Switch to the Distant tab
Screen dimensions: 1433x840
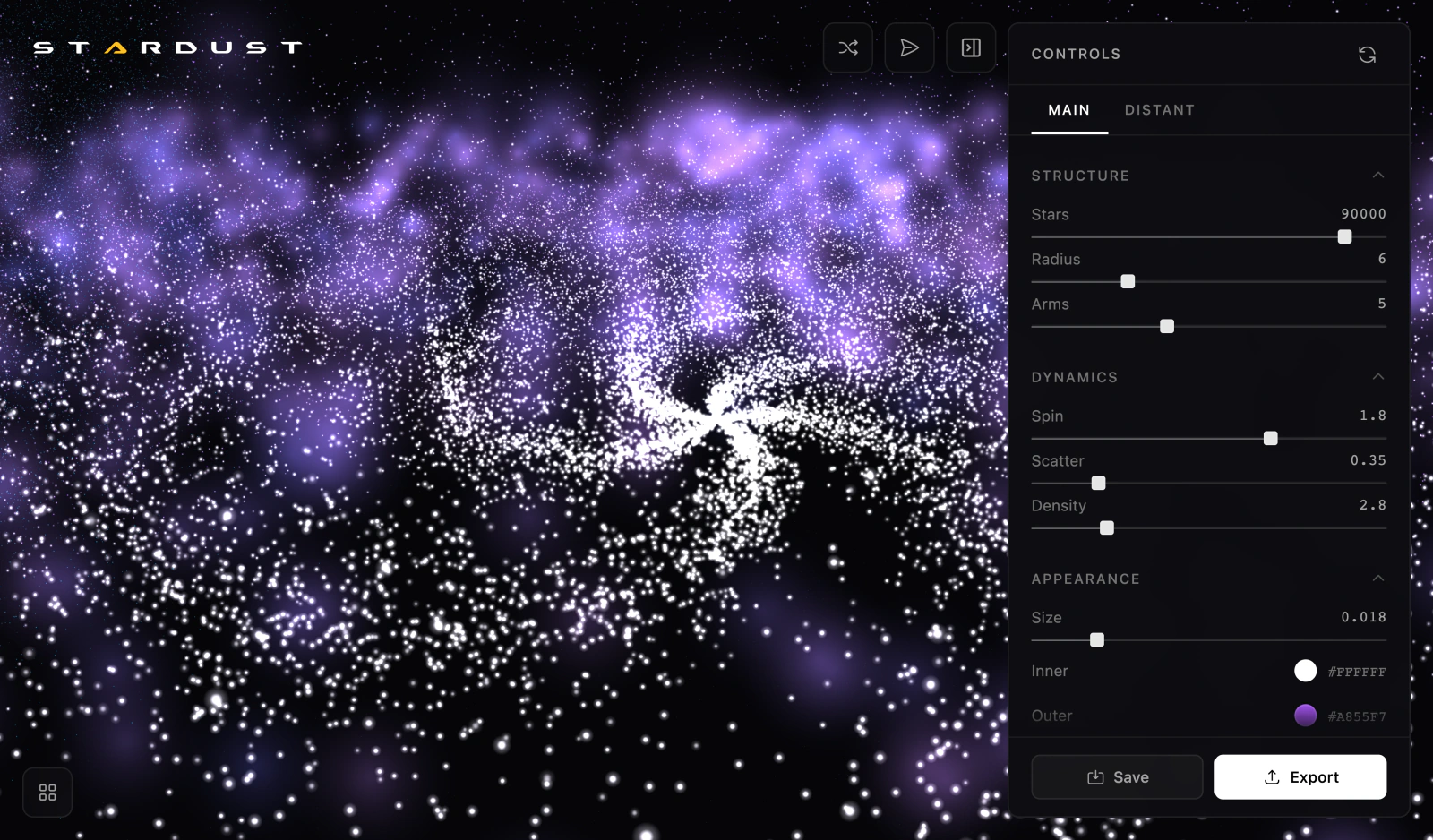coord(1160,110)
